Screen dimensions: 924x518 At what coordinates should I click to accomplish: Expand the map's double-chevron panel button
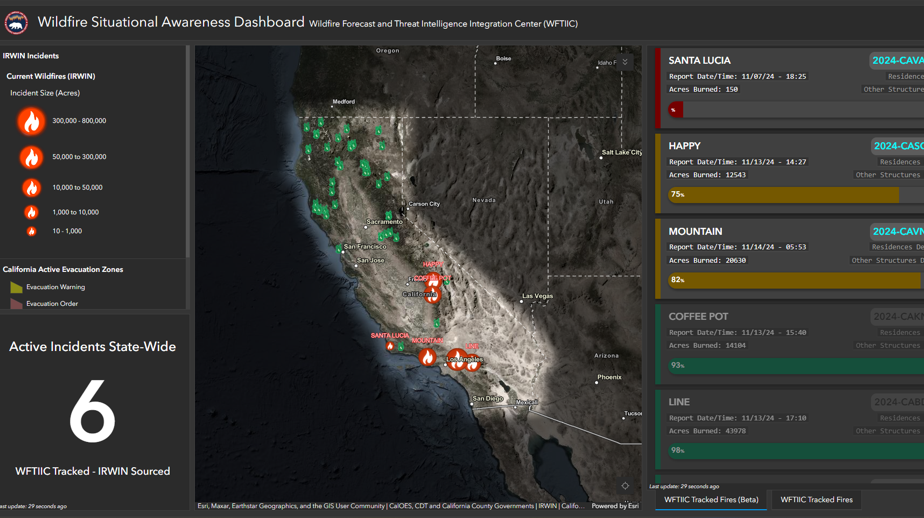625,62
